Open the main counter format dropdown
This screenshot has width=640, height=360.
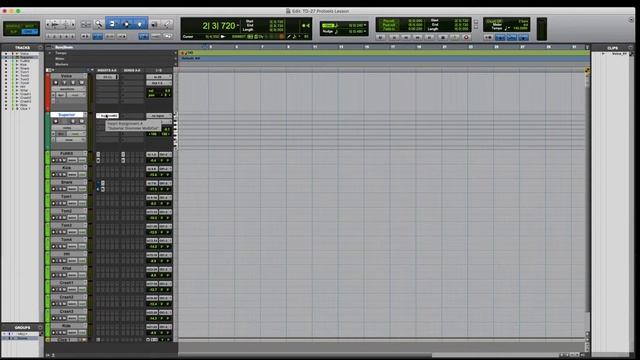point(238,26)
